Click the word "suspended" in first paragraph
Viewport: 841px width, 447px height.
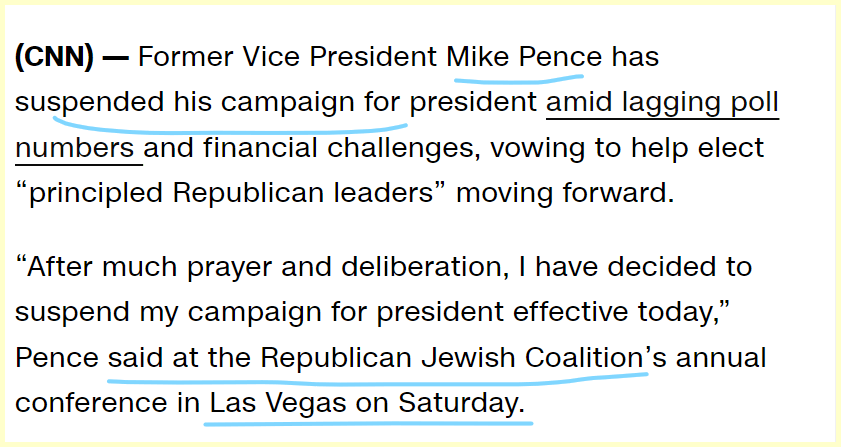coord(83,103)
